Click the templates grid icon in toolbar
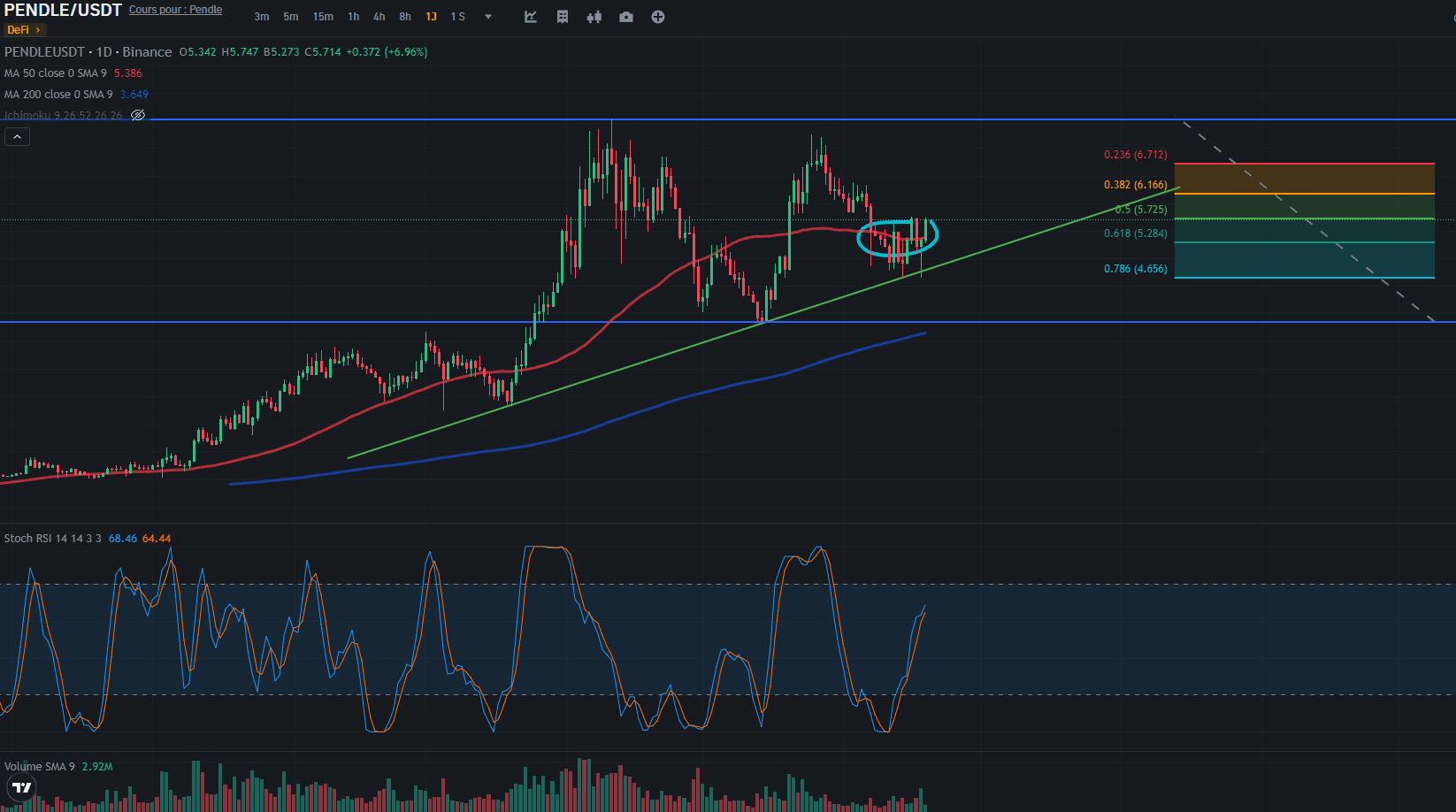 [x=563, y=17]
